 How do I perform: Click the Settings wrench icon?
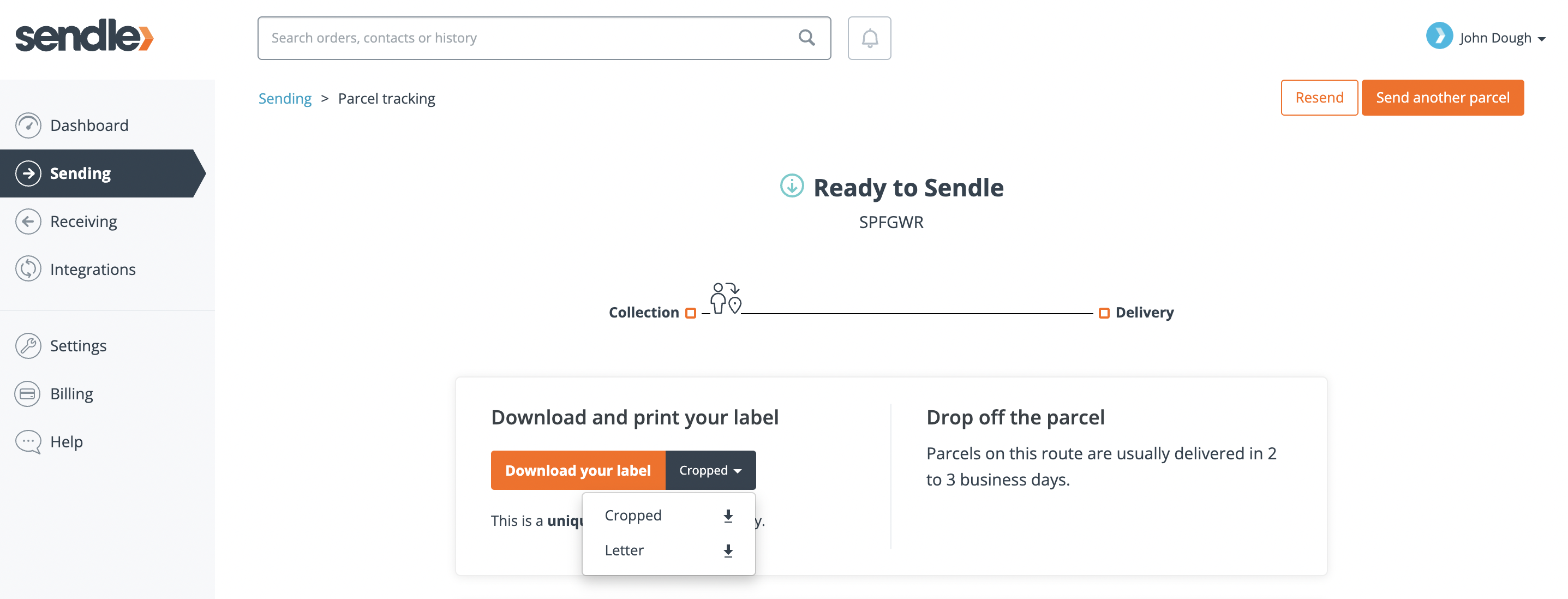(x=28, y=346)
